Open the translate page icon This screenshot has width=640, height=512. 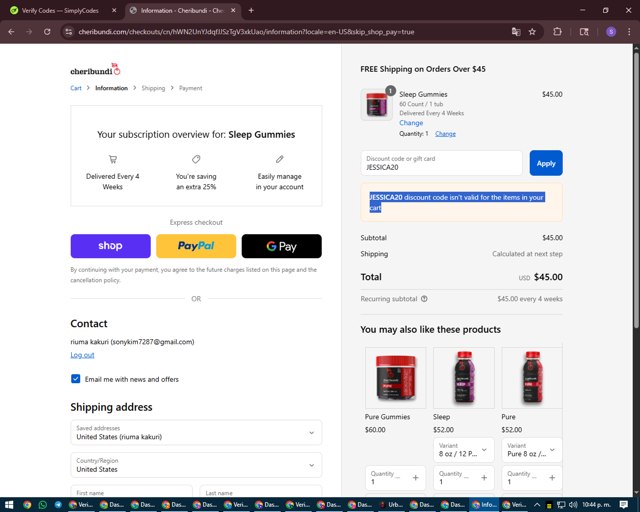[516, 31]
